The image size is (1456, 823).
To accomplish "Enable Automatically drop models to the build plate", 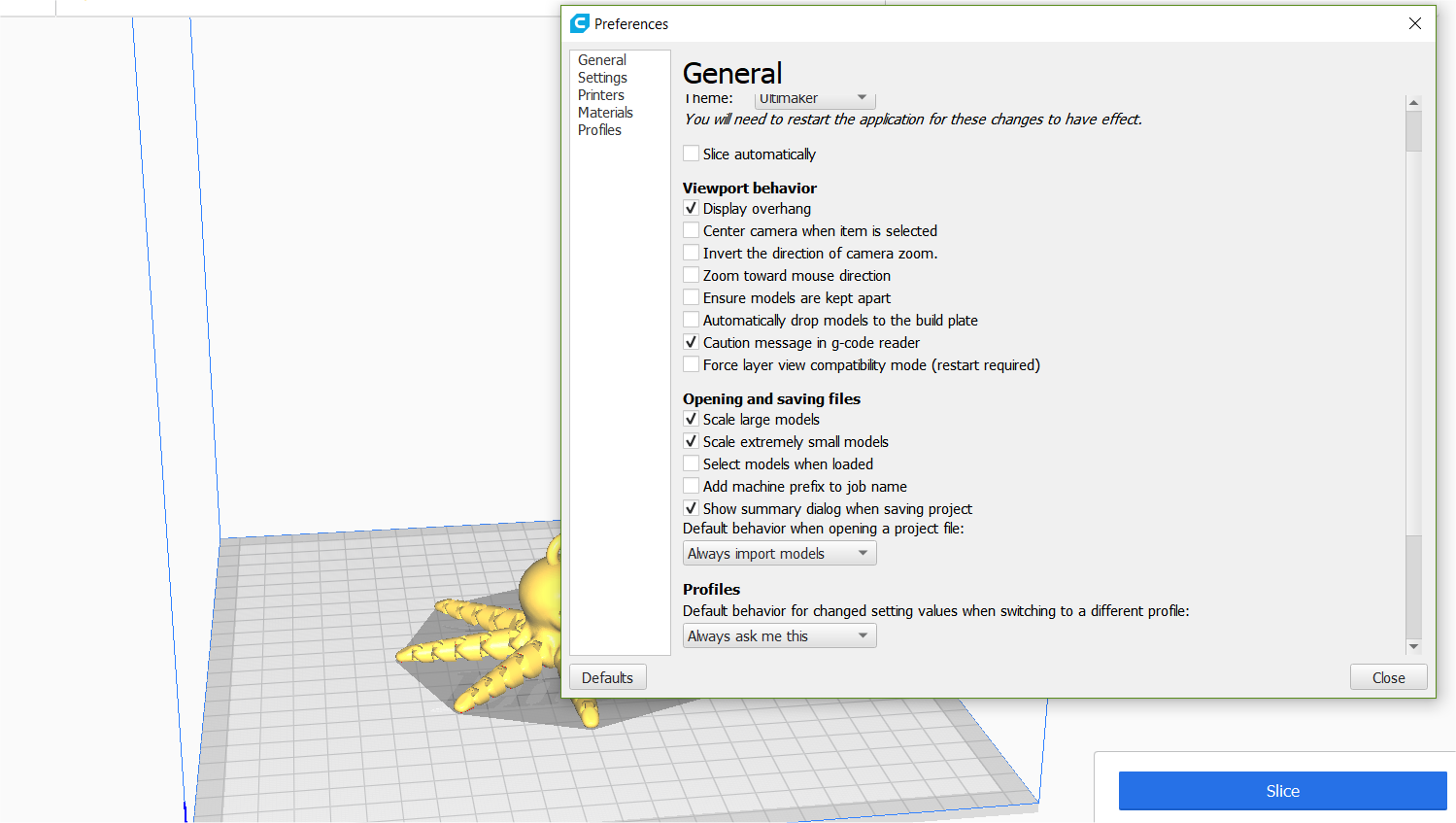I will click(691, 320).
